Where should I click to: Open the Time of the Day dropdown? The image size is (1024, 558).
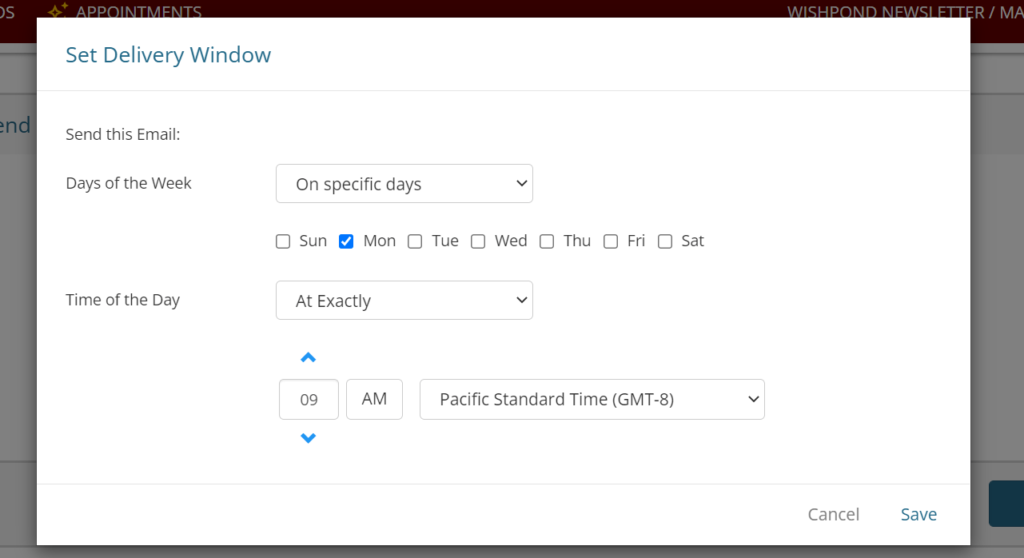coord(404,301)
